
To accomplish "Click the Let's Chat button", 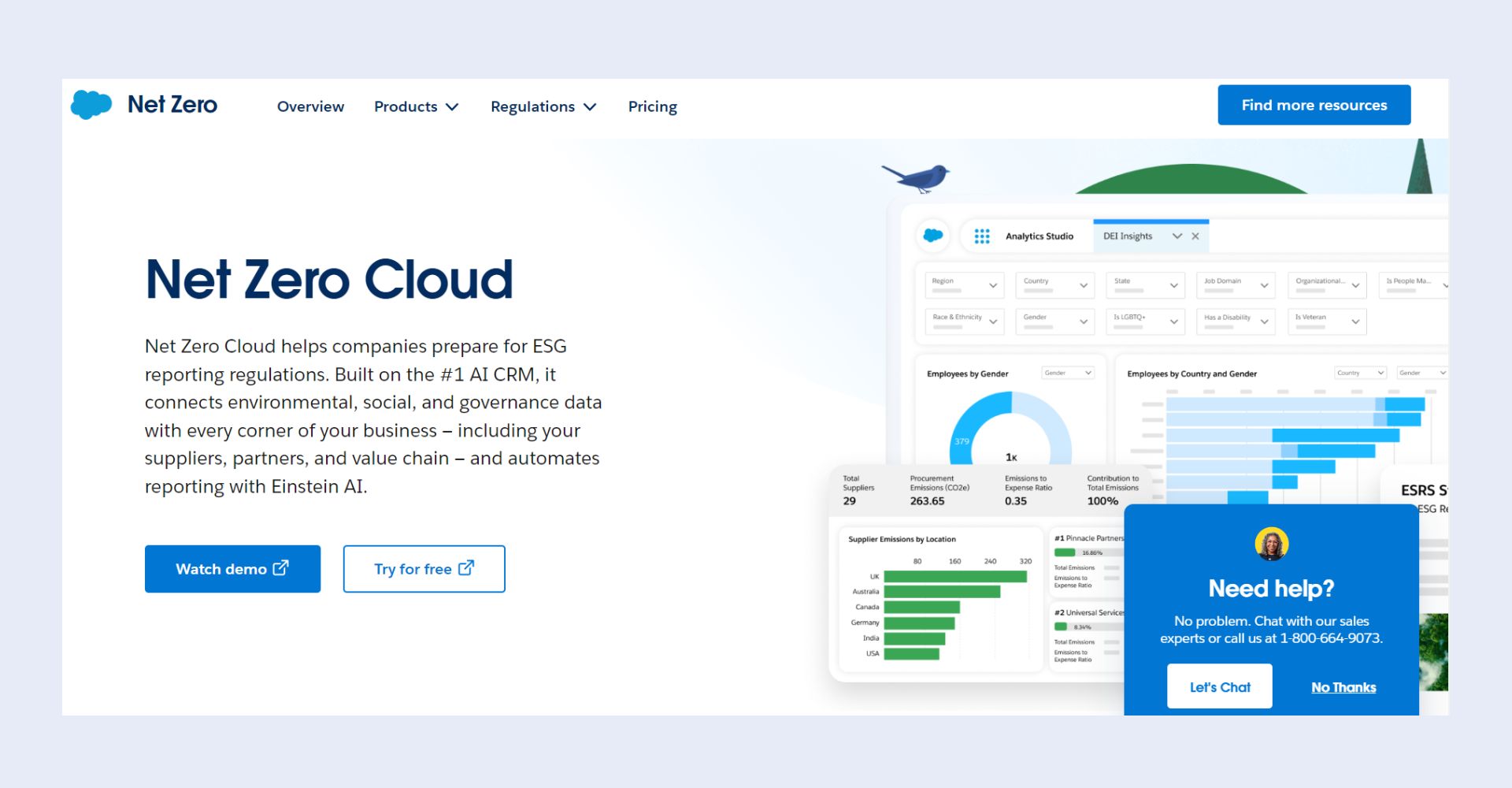I will pos(1219,686).
